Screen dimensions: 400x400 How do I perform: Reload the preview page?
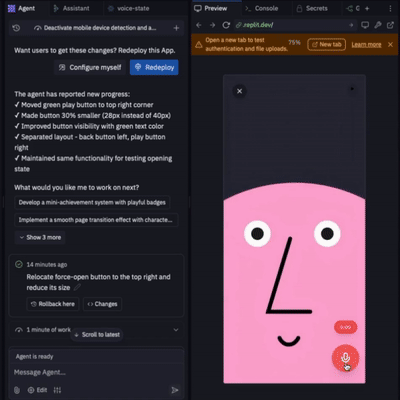pyautogui.click(x=226, y=25)
